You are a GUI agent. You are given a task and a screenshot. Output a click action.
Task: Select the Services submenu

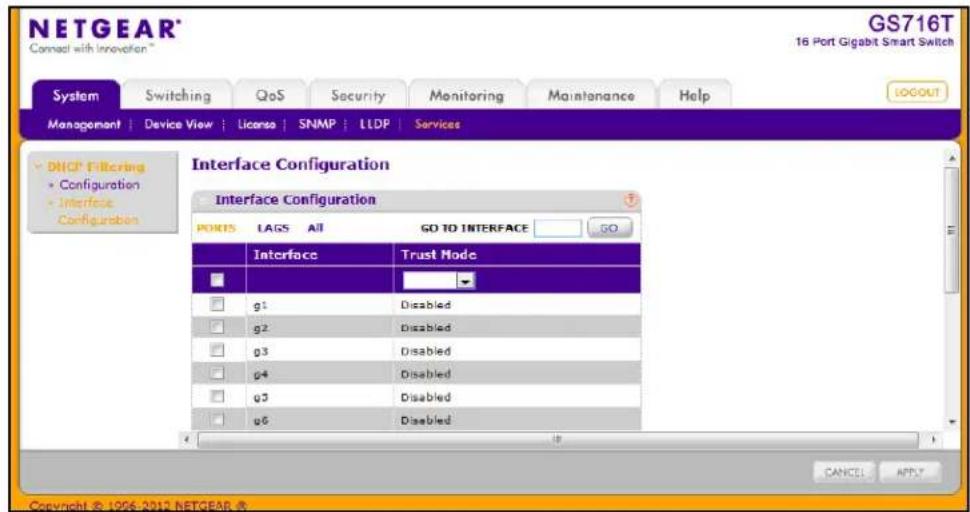pyautogui.click(x=437, y=124)
